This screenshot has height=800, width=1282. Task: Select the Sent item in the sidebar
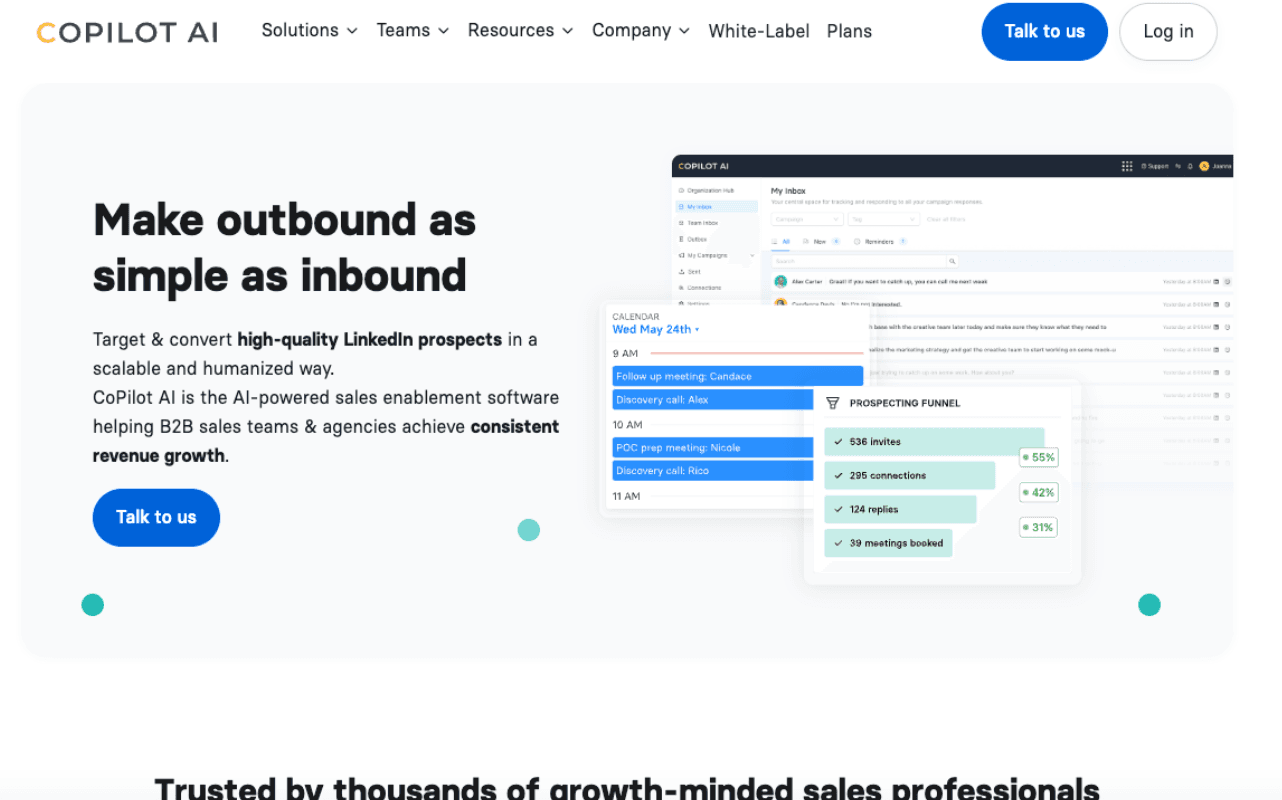point(694,271)
